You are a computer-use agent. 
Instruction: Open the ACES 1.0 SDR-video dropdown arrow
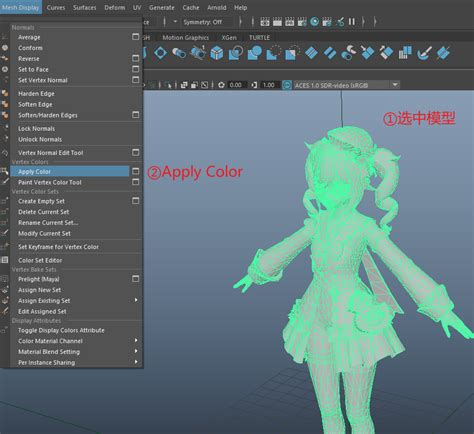click(x=395, y=85)
